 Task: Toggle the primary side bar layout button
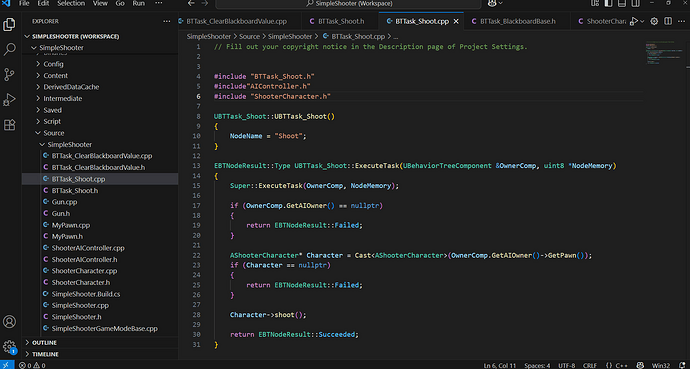(608, 3)
